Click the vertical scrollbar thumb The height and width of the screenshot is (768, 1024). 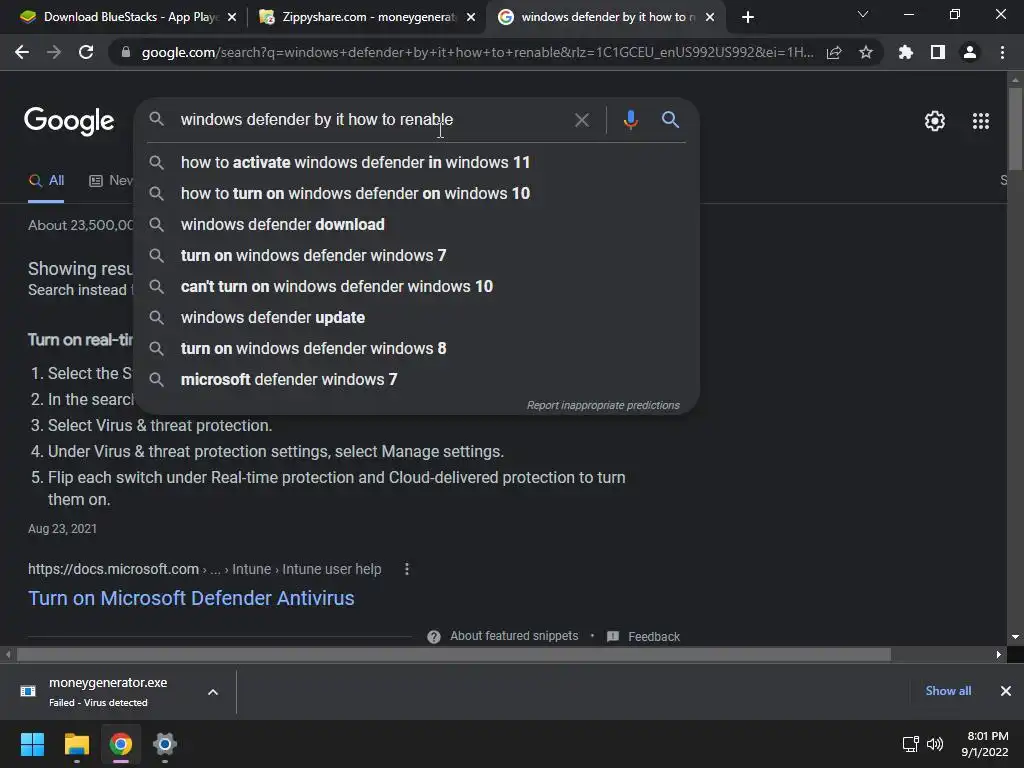tap(1015, 129)
